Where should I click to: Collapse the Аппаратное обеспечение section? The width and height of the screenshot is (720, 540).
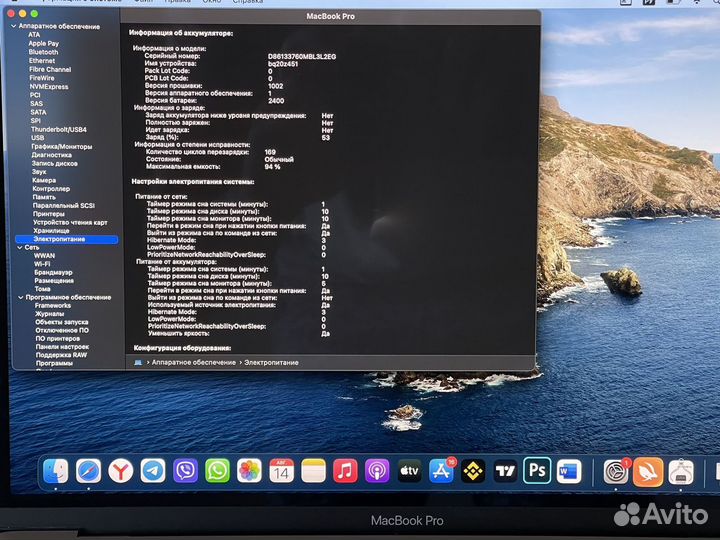pos(13,26)
